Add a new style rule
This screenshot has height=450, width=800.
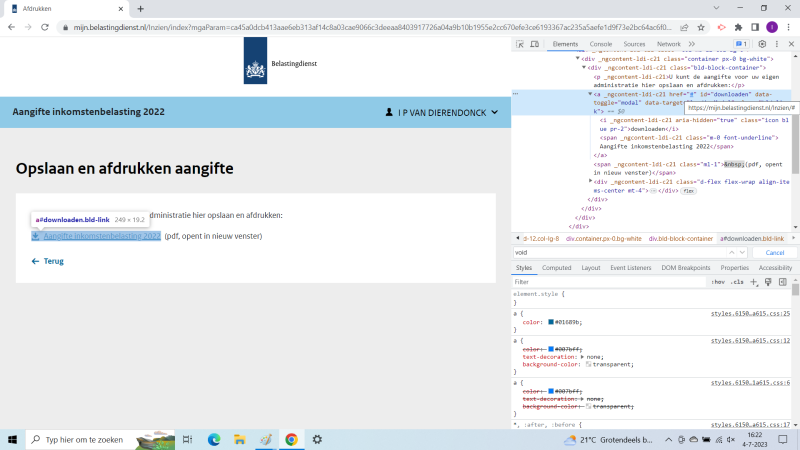tap(754, 282)
